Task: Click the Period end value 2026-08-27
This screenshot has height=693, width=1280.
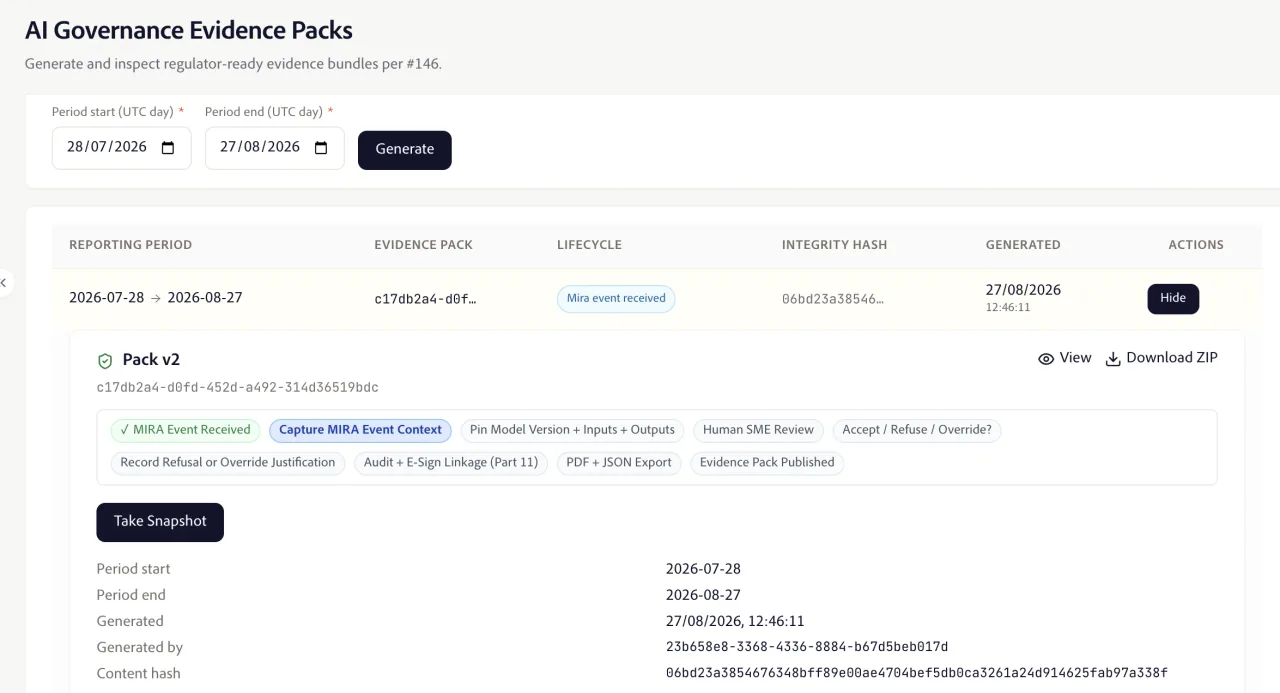Action: 703,595
